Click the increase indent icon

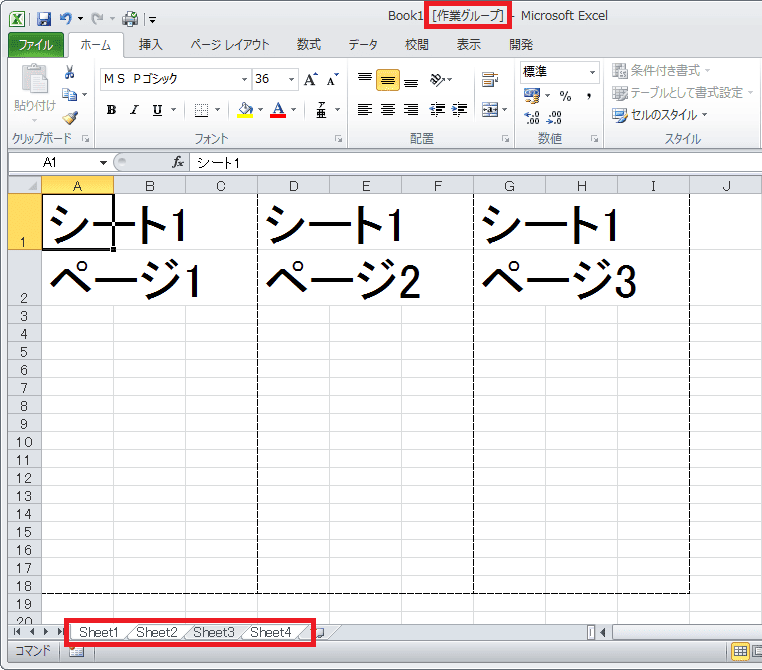point(459,110)
